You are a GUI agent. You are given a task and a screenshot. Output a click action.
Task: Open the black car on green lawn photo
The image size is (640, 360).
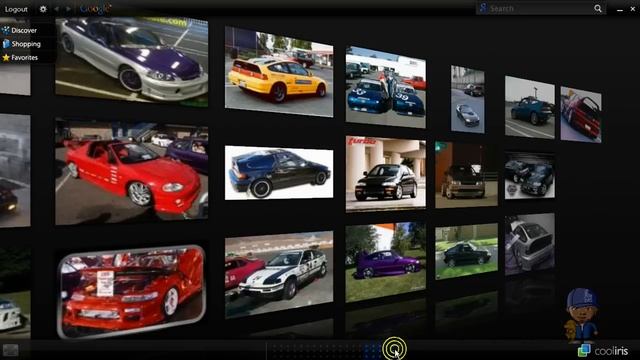467,251
